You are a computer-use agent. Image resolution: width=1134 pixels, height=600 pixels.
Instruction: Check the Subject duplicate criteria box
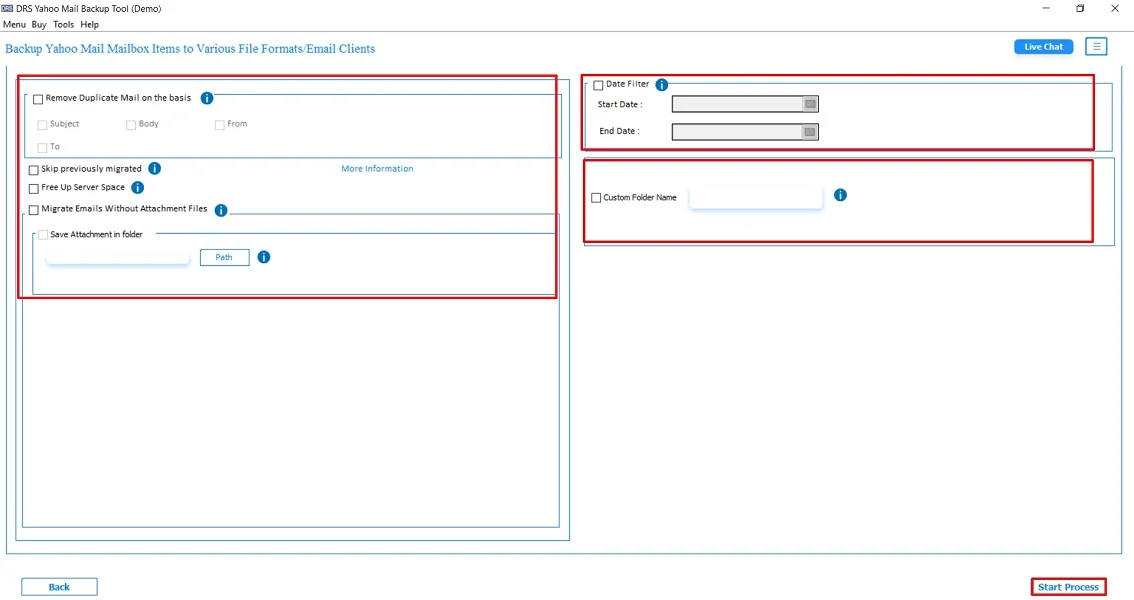(x=41, y=124)
